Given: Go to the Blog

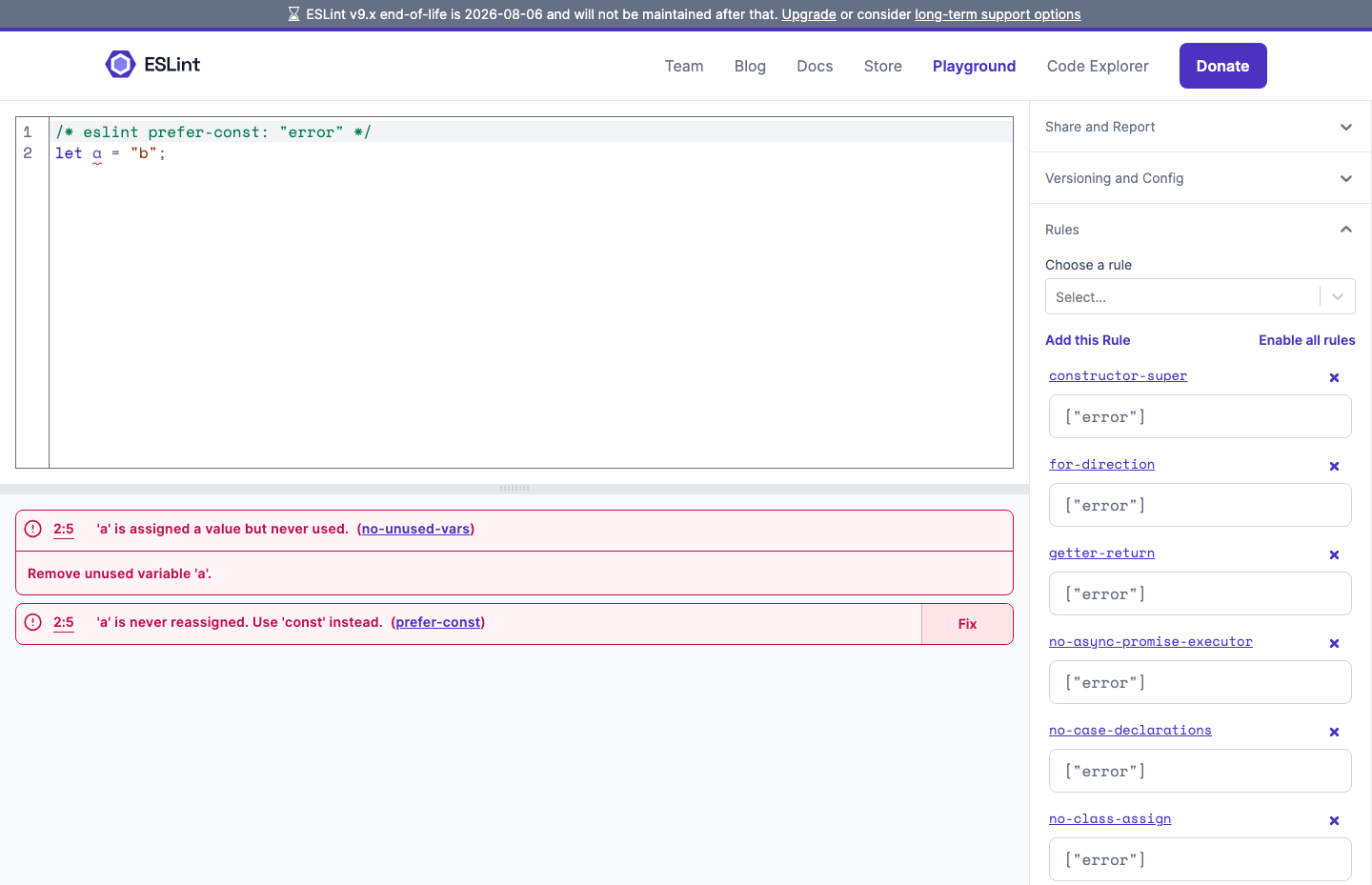Looking at the screenshot, I should (750, 66).
